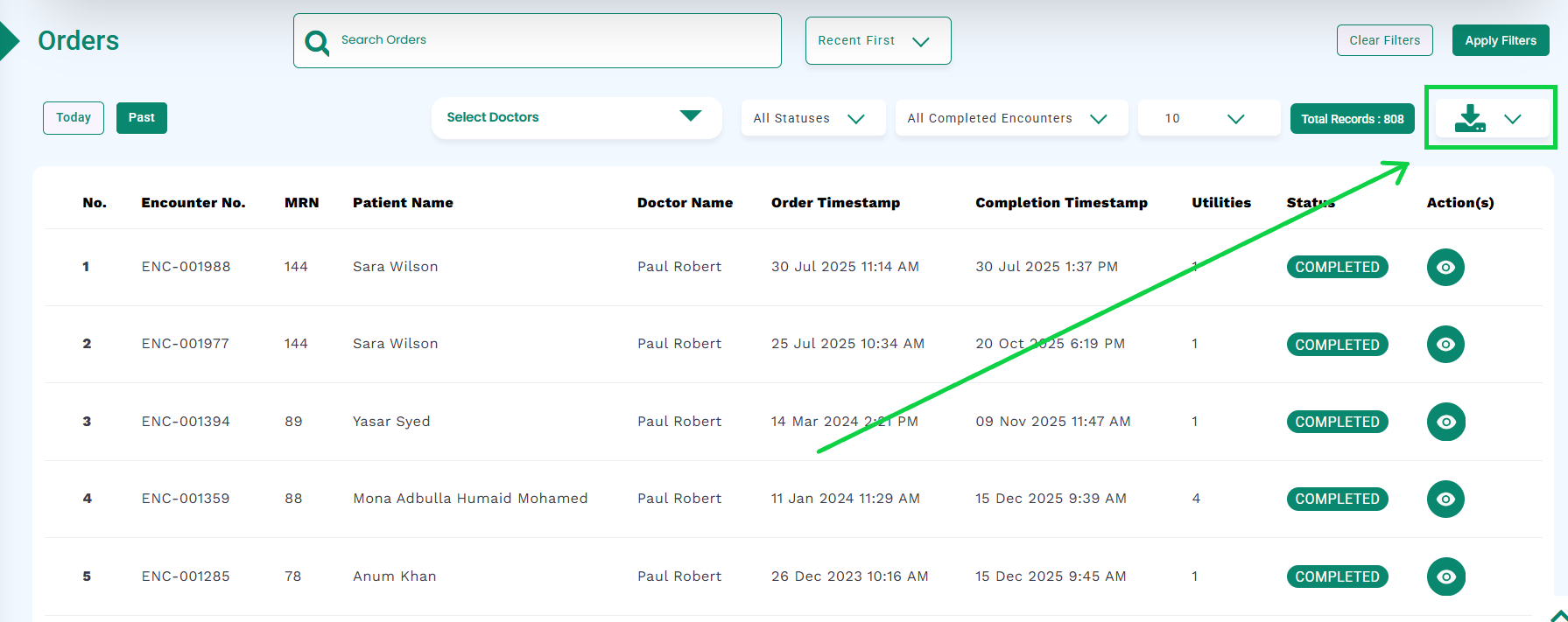The image size is (1568, 622).
Task: Focus the Search Orders input field
Action: click(x=552, y=40)
